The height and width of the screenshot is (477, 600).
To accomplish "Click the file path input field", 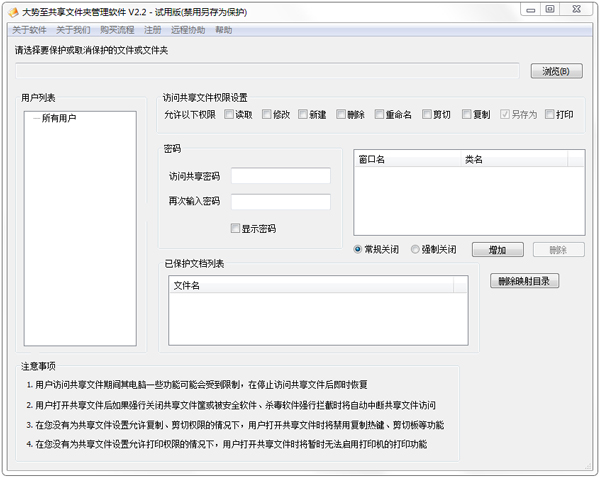I will coord(267,71).
